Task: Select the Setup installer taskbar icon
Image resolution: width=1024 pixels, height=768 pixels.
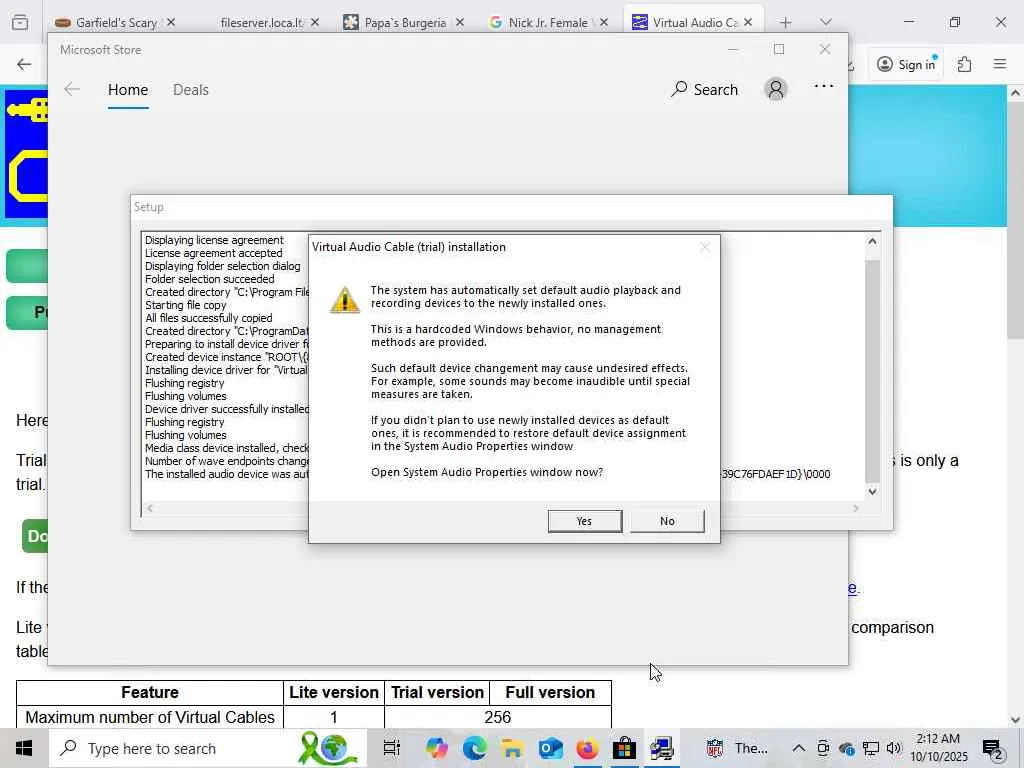Action: click(x=662, y=748)
